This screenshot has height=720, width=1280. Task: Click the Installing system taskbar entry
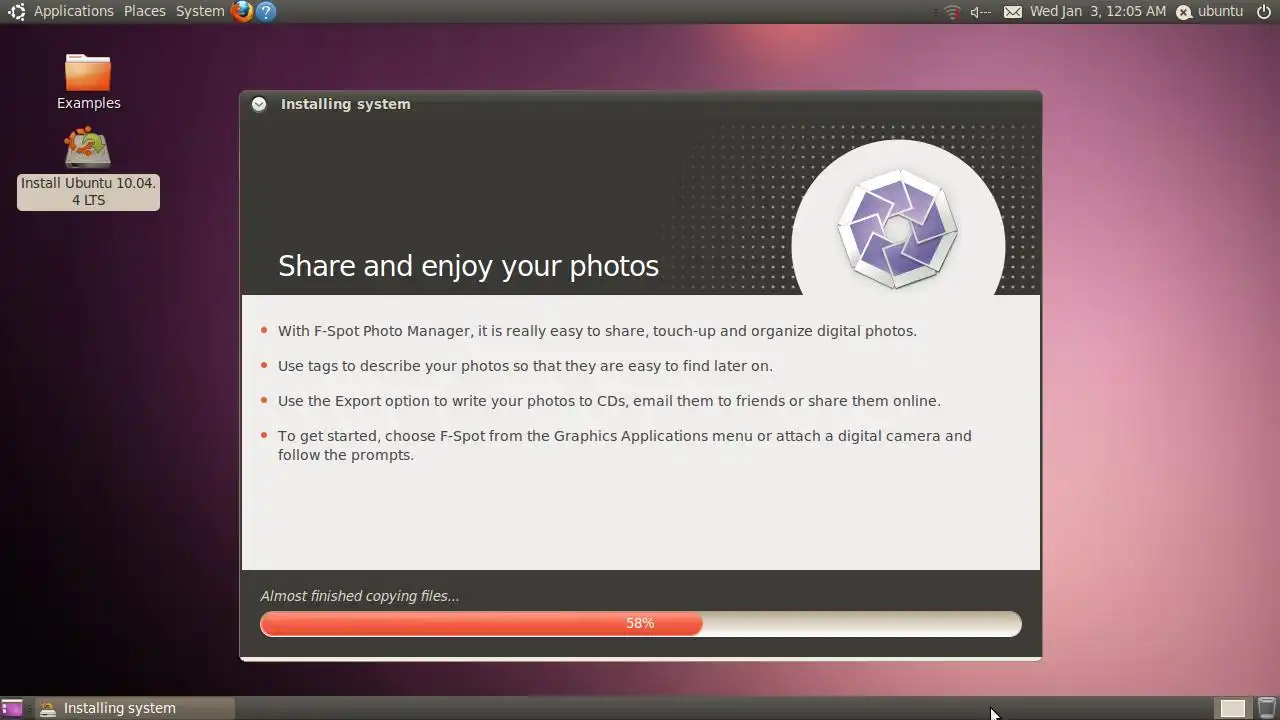[x=135, y=708]
